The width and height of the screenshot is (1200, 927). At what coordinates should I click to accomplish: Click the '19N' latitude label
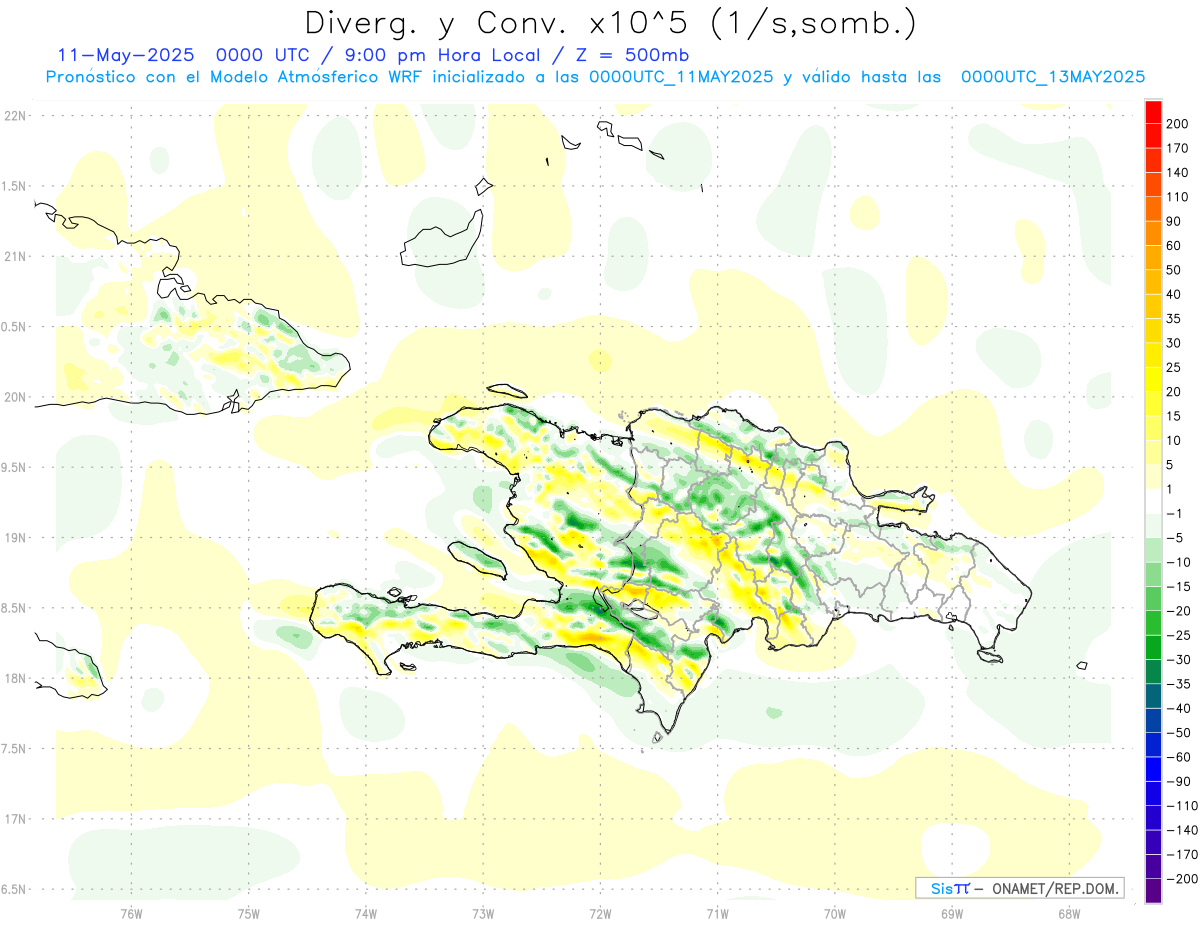tap(15, 538)
